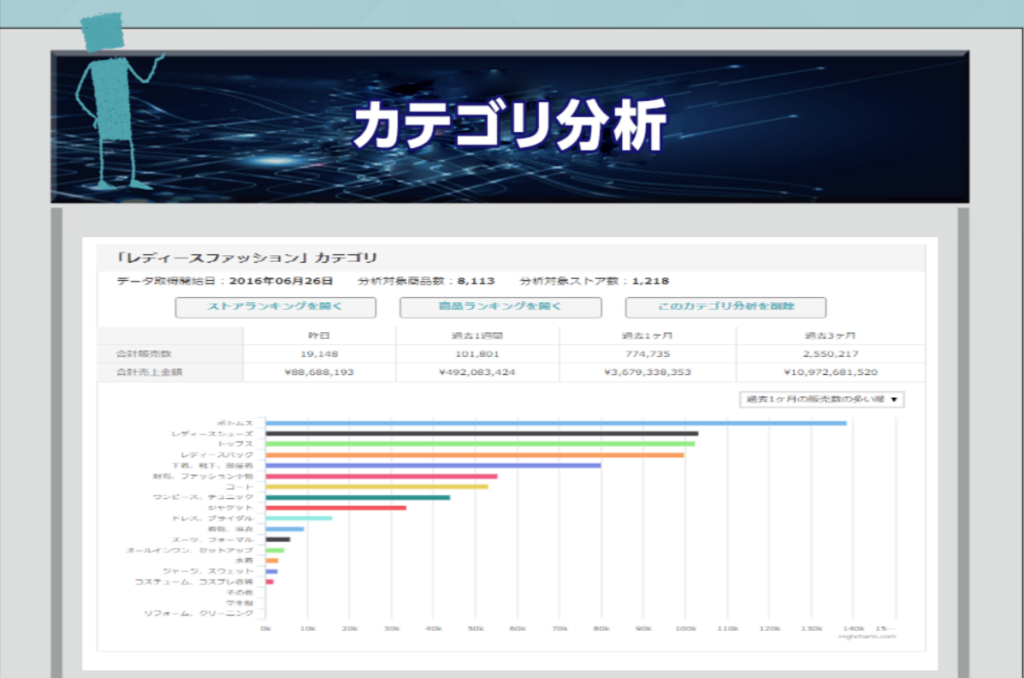
Task: Open 商品ランキングを開く product ranking
Action: 500,308
